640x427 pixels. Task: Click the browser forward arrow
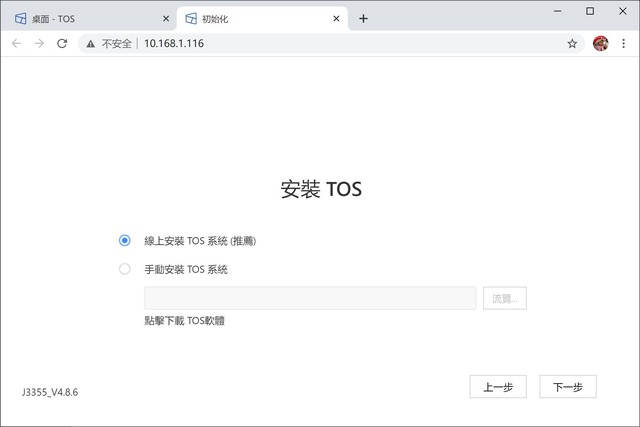(39, 43)
